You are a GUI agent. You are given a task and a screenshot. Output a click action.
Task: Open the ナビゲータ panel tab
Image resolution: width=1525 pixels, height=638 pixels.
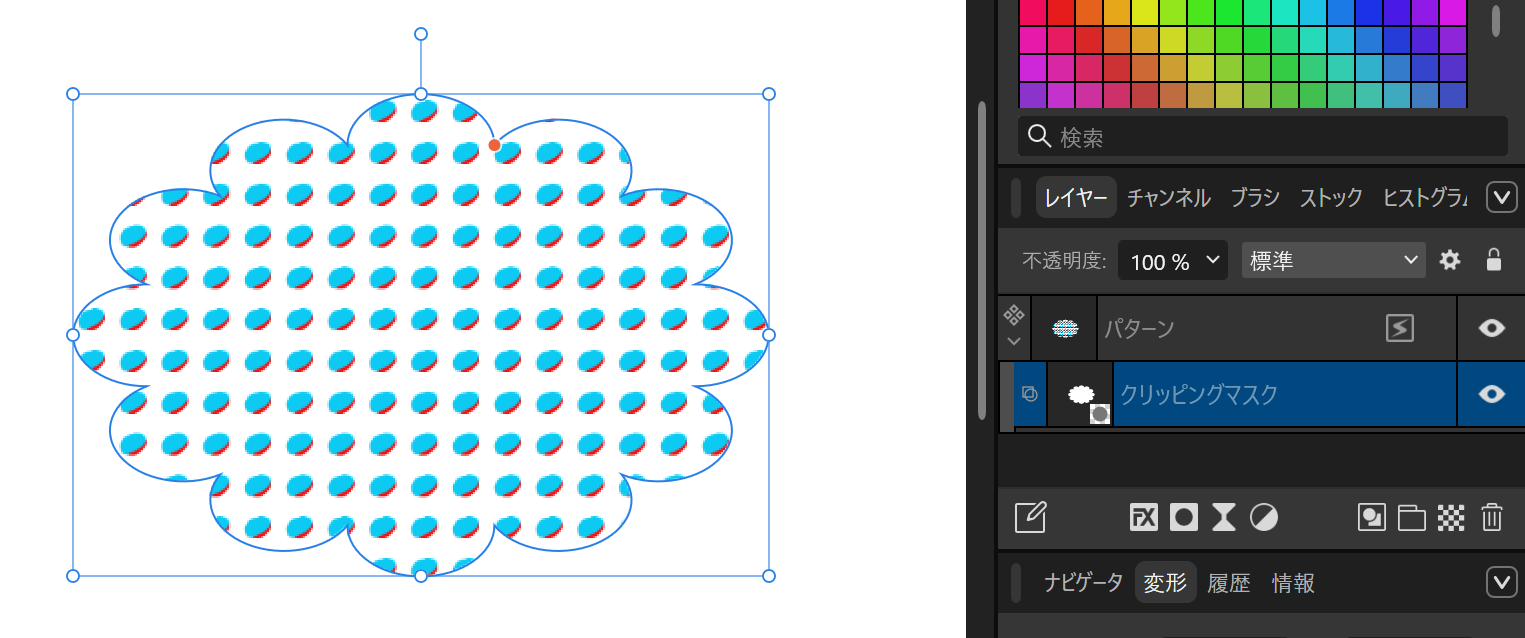tap(1083, 583)
